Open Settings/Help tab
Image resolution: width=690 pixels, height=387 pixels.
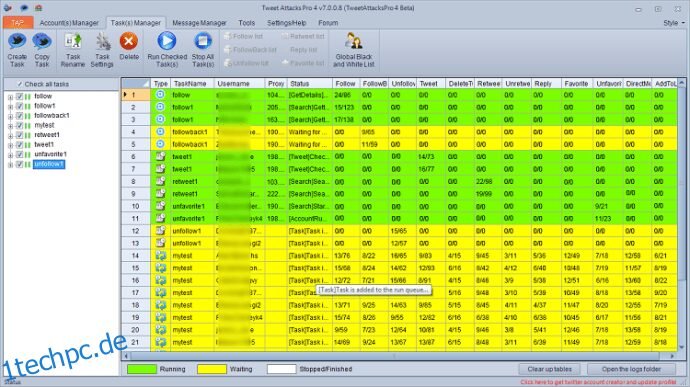pos(286,23)
